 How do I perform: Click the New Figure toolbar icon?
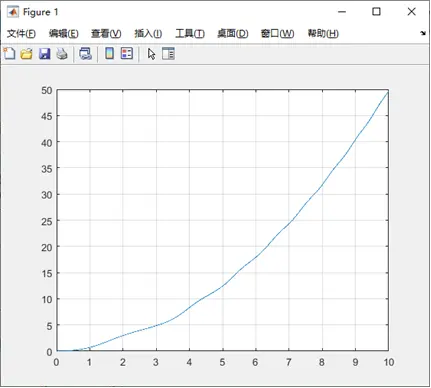[x=9, y=54]
